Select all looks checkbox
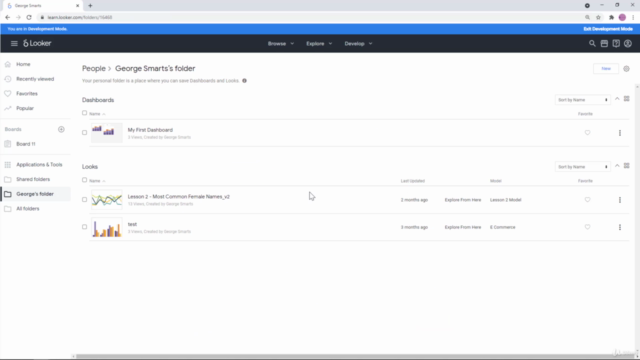640x360 pixels. click(84, 180)
